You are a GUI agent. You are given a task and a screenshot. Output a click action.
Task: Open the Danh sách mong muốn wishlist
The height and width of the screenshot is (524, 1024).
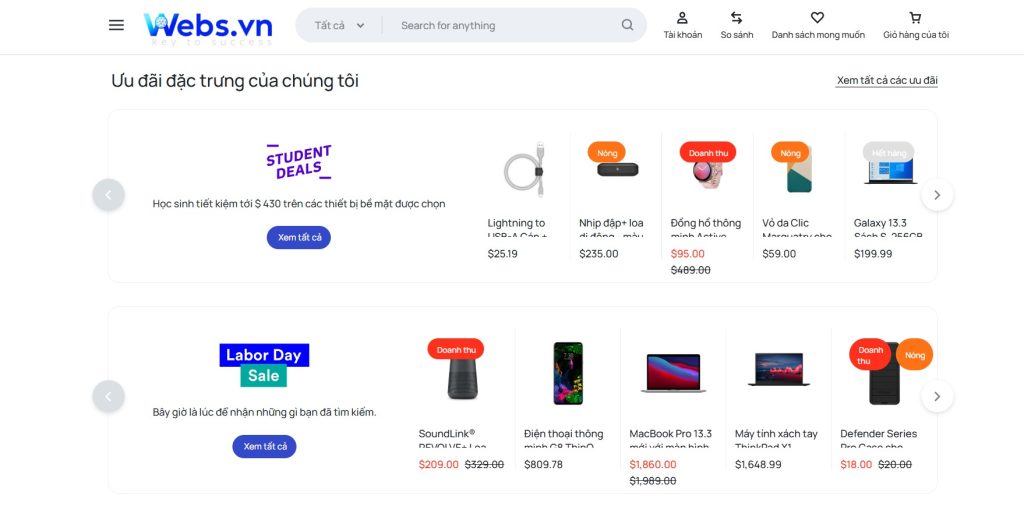tap(817, 25)
